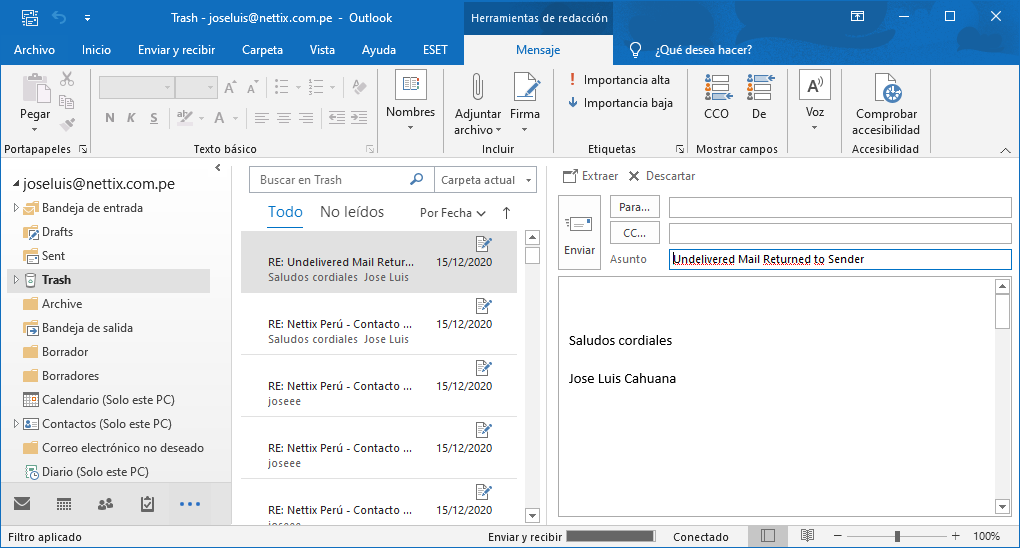Toggle bold N formatting
The image size is (1020, 548).
pos(110,118)
